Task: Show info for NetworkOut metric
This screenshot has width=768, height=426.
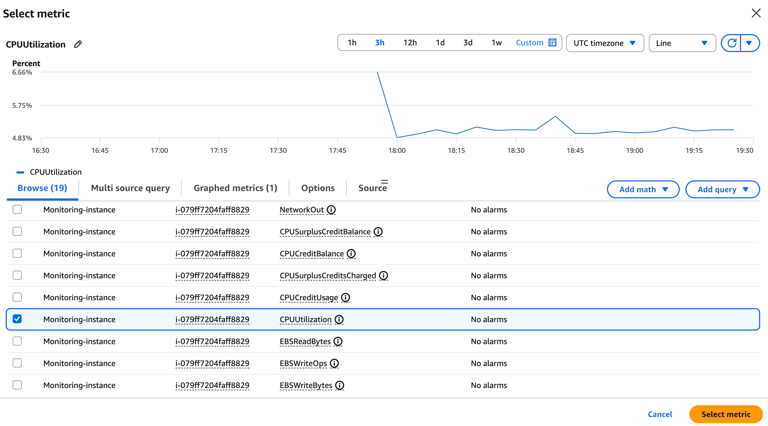Action: tap(331, 210)
